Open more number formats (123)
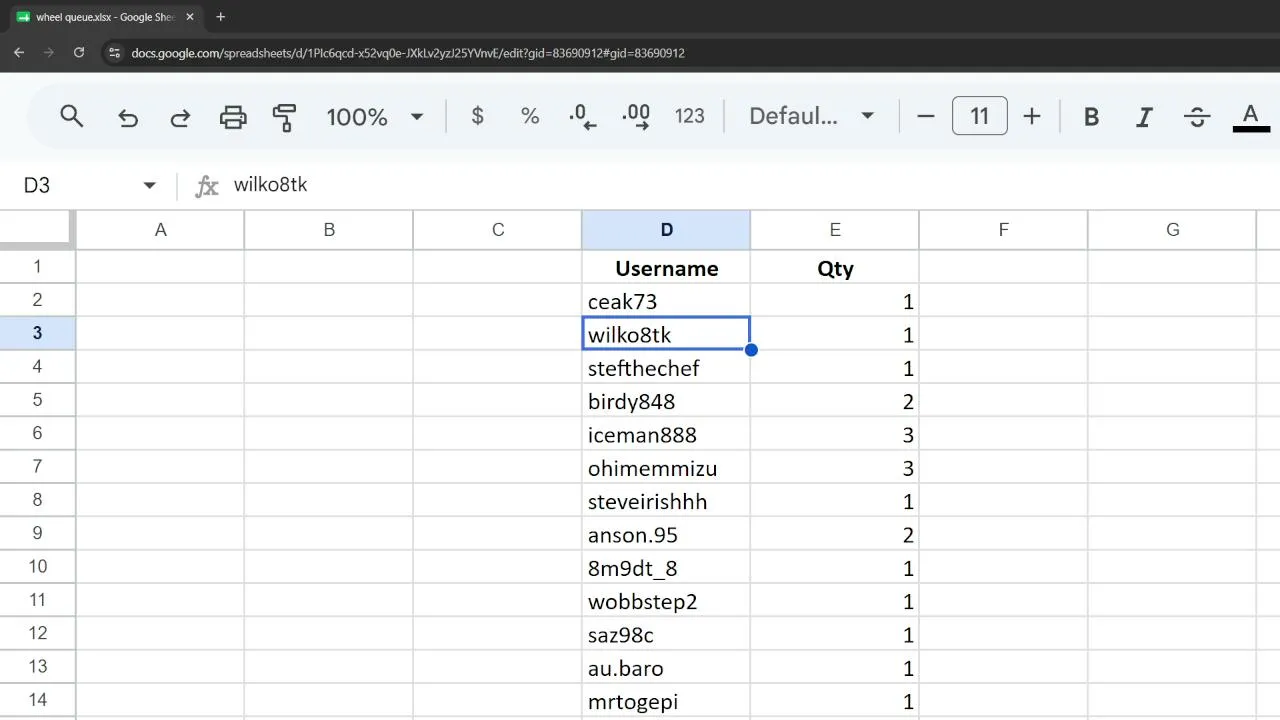Image resolution: width=1280 pixels, height=720 pixels. tap(690, 116)
